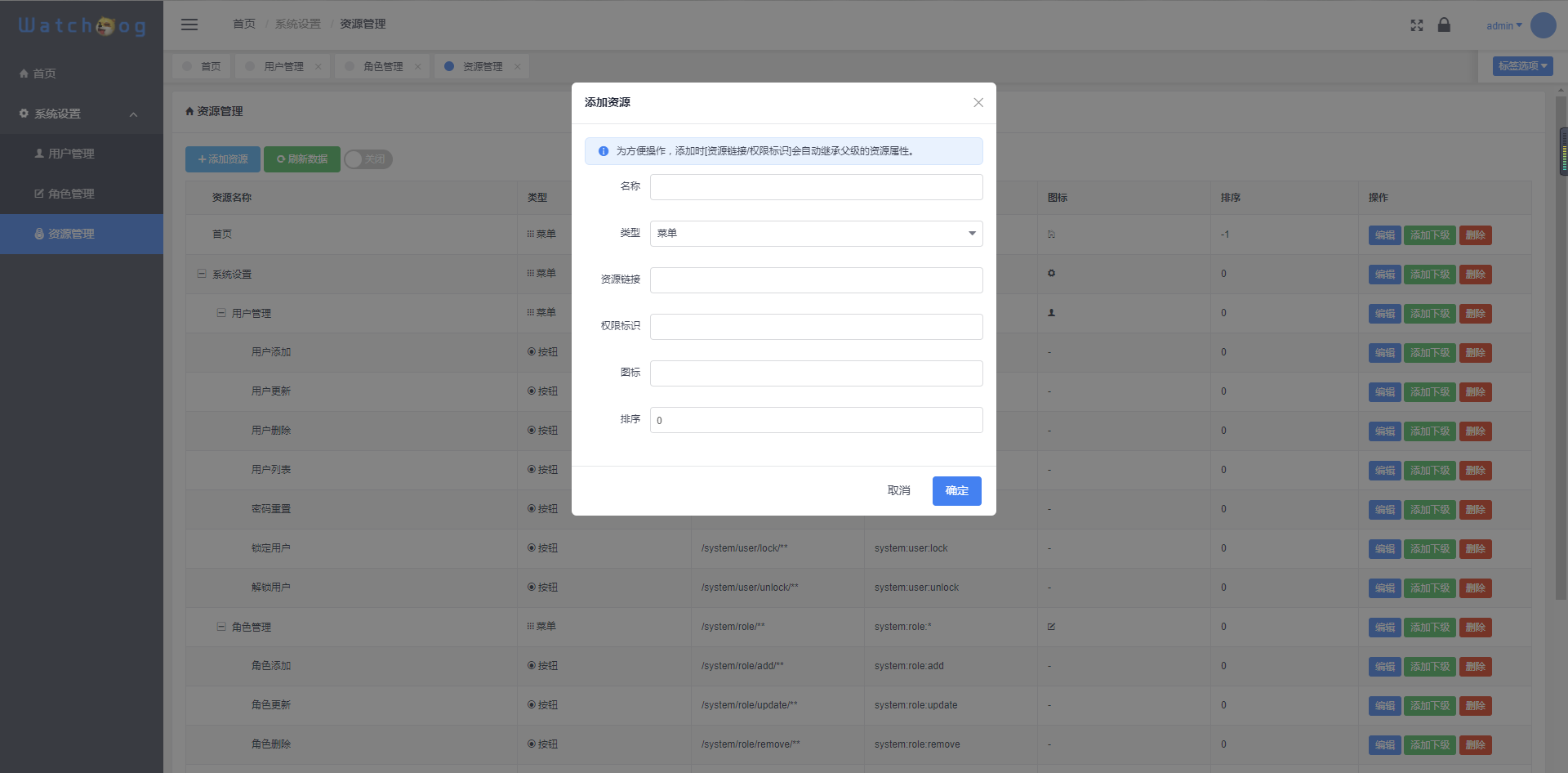The image size is (1568, 773).
Task: Close the 添加资源 dialog with X
Action: 978,102
